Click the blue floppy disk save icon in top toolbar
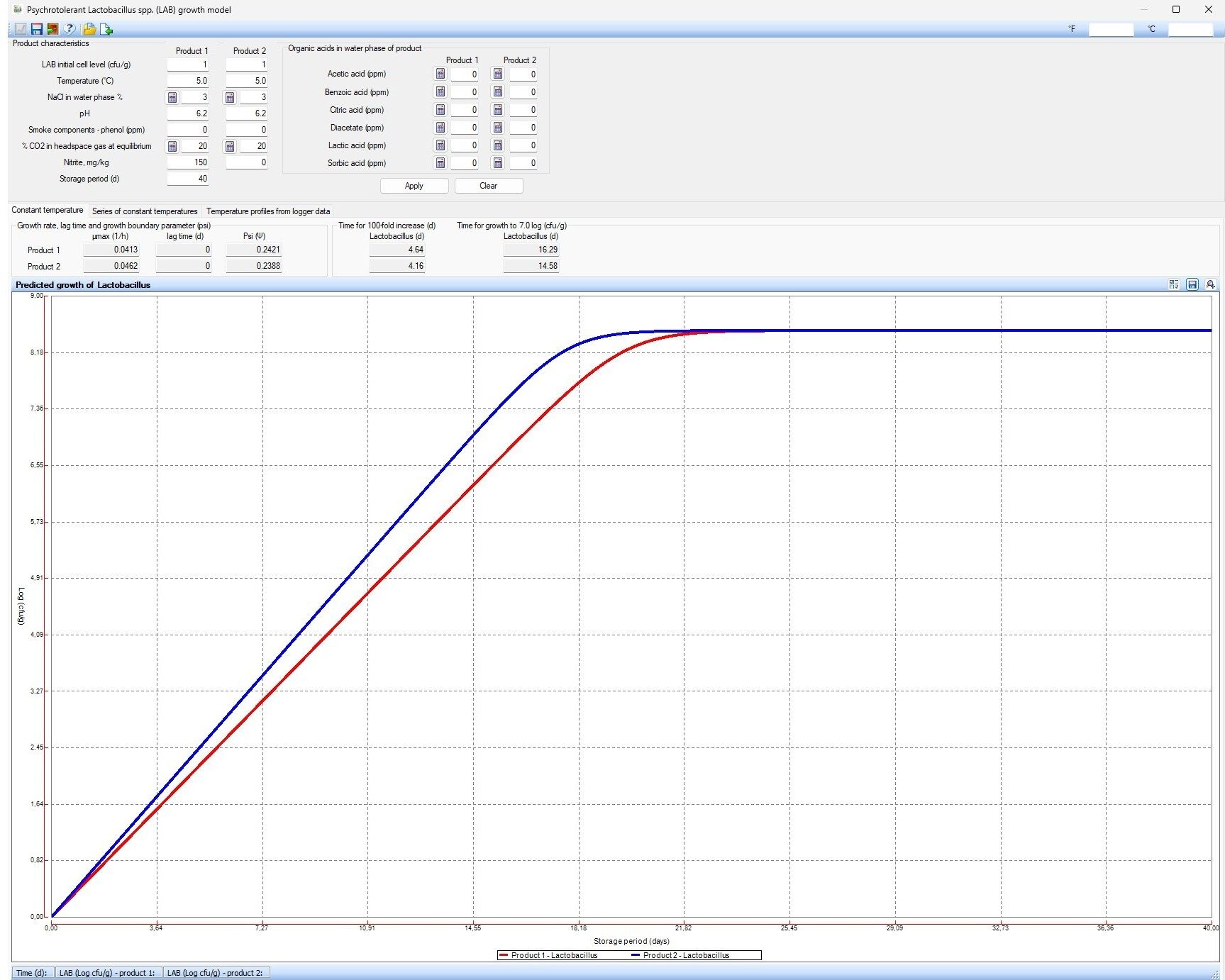 coord(36,29)
